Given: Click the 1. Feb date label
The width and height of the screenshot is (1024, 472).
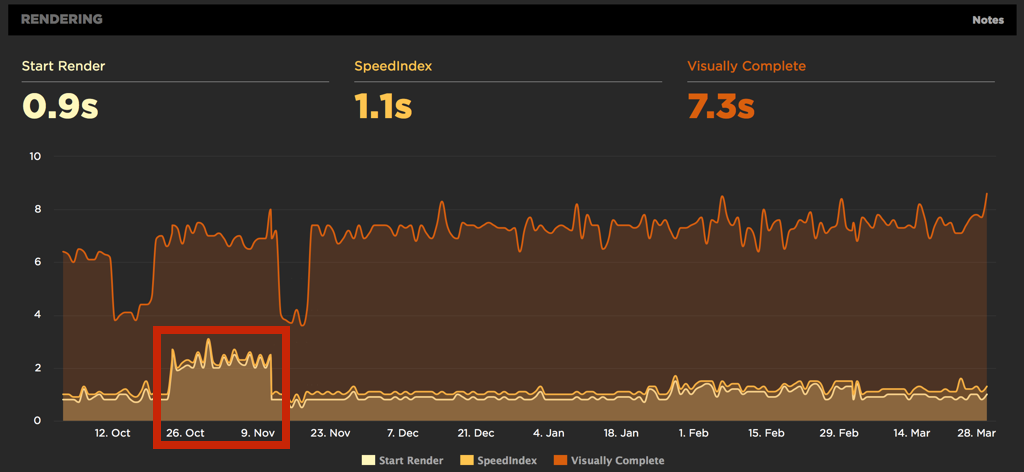Looking at the screenshot, I should (694, 433).
